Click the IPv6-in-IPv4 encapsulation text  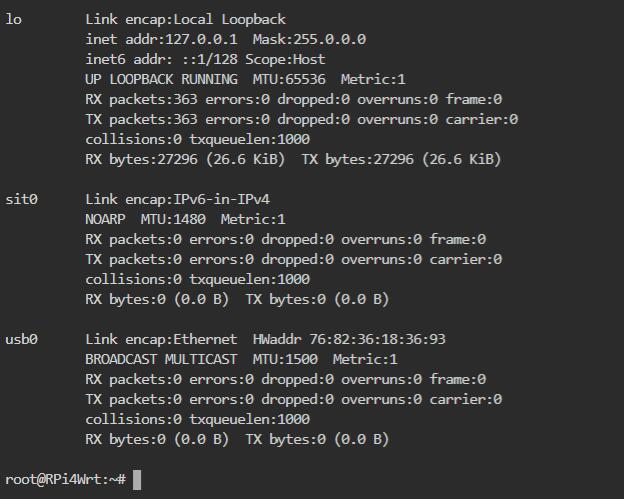[x=221, y=199]
